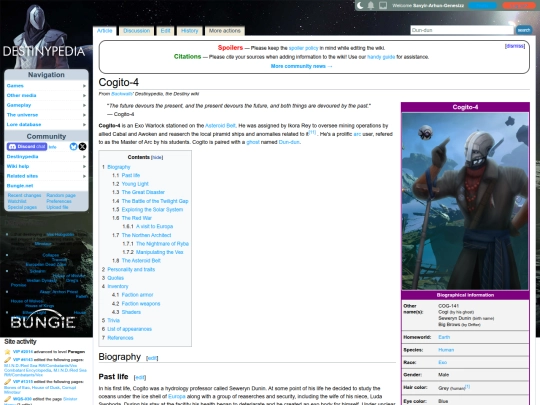Screen dimensions: 540x405
Task: Jump to Past life in Contents
Action: pos(131,175)
